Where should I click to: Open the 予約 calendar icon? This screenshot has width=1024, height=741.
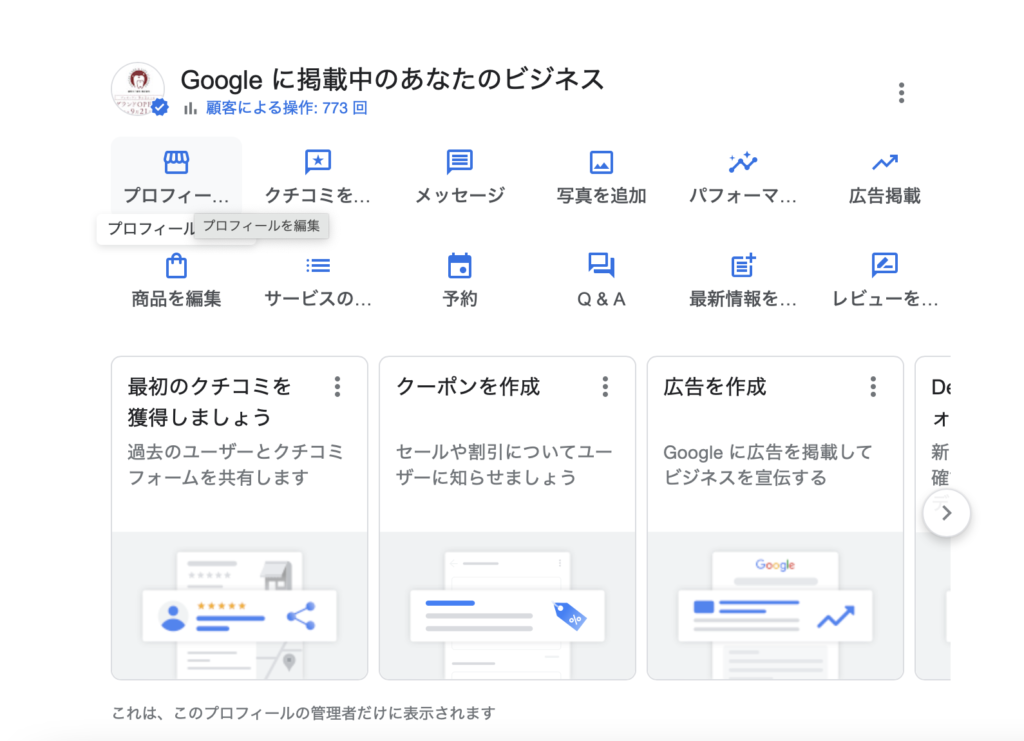[459, 266]
